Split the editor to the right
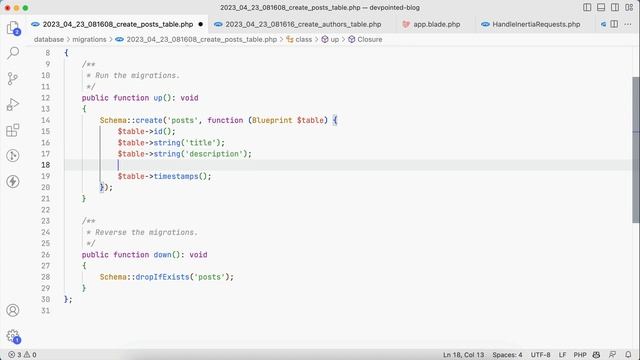640x360 pixels. (614, 24)
